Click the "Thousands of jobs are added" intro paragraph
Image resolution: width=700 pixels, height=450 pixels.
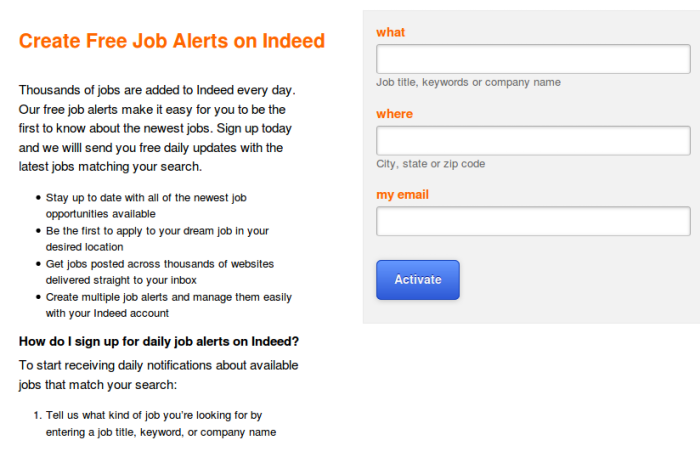(x=157, y=128)
